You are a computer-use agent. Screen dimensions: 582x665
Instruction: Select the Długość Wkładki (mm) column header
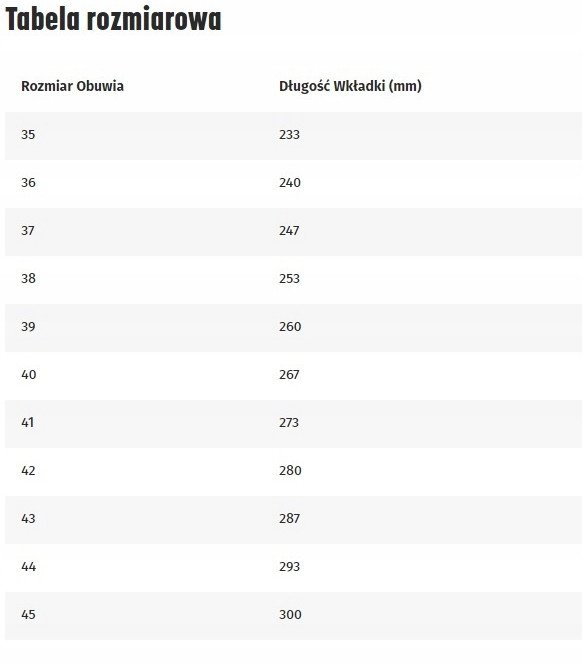pyautogui.click(x=350, y=86)
